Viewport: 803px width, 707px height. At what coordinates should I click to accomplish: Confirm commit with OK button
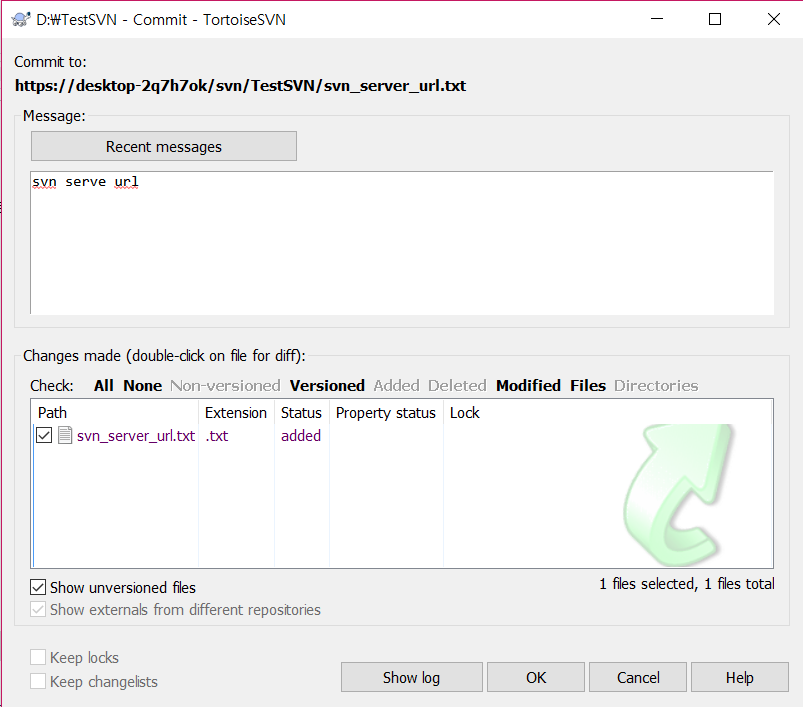pyautogui.click(x=536, y=677)
